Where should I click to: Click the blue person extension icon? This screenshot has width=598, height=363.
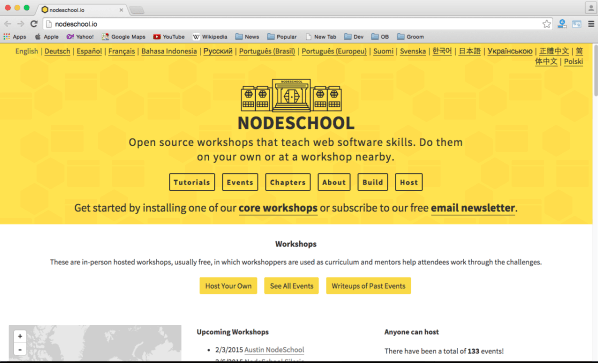coord(562,24)
